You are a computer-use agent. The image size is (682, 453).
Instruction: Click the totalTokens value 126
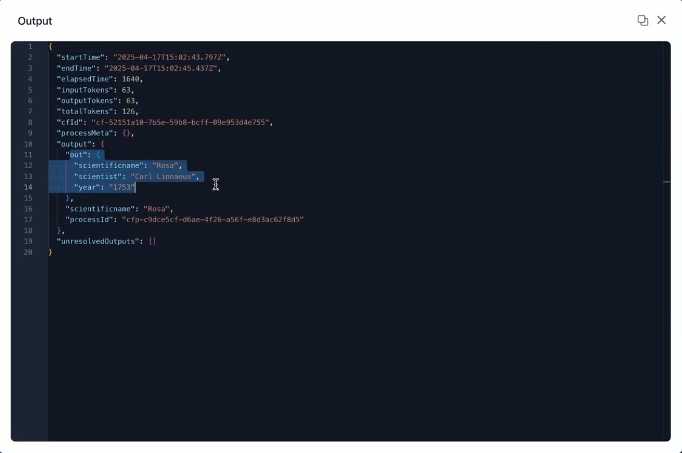click(x=128, y=112)
